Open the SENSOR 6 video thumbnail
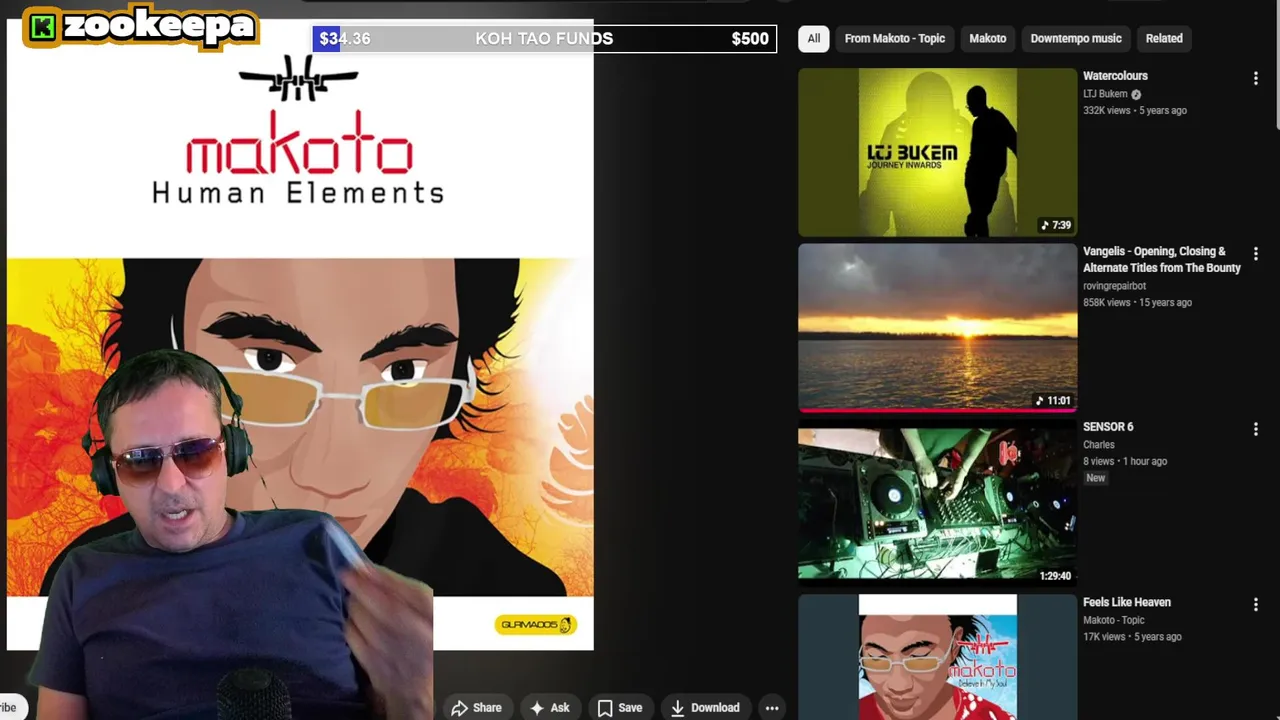Image resolution: width=1280 pixels, height=720 pixels. click(x=937, y=504)
